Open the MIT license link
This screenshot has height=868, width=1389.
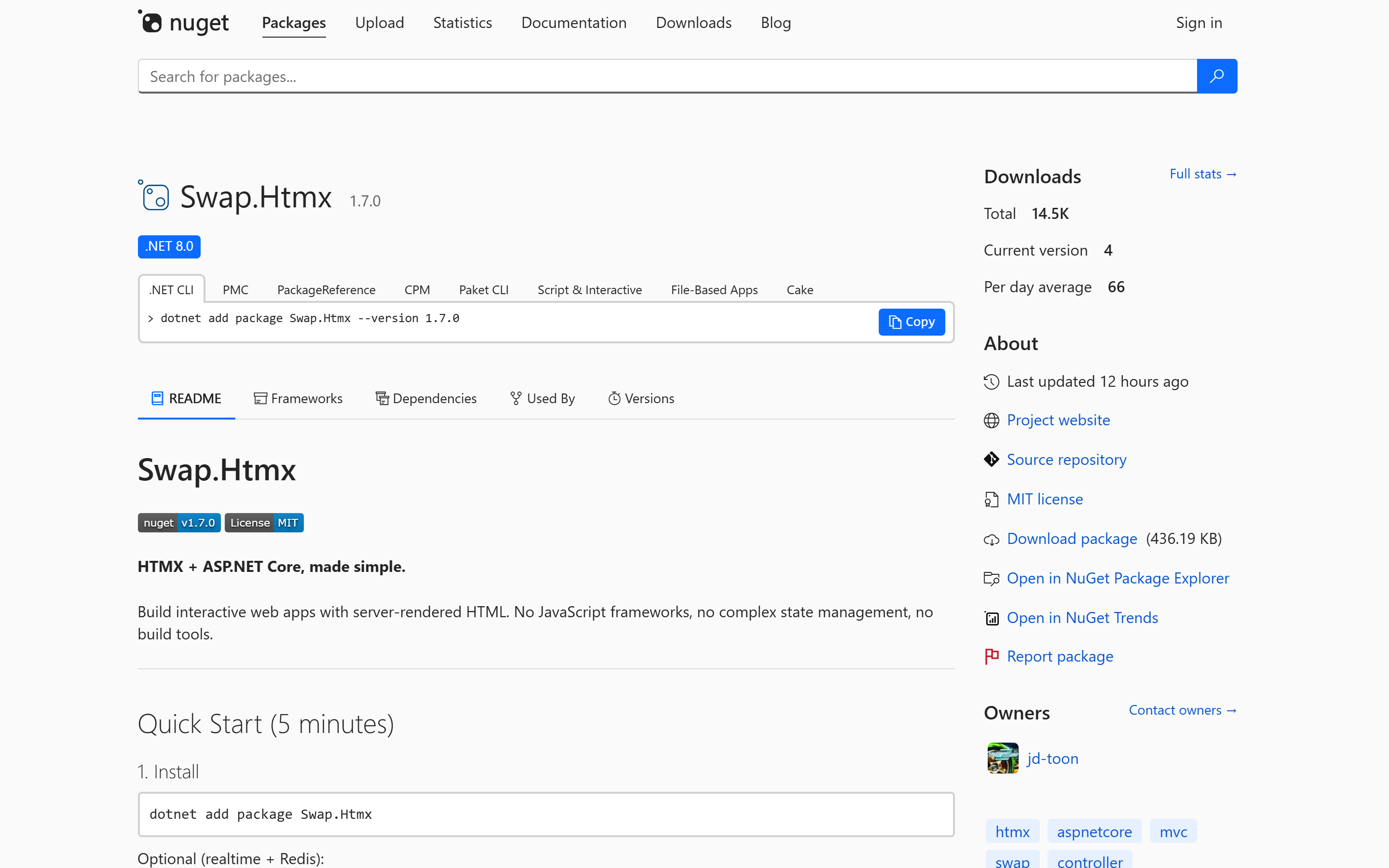[1045, 500]
